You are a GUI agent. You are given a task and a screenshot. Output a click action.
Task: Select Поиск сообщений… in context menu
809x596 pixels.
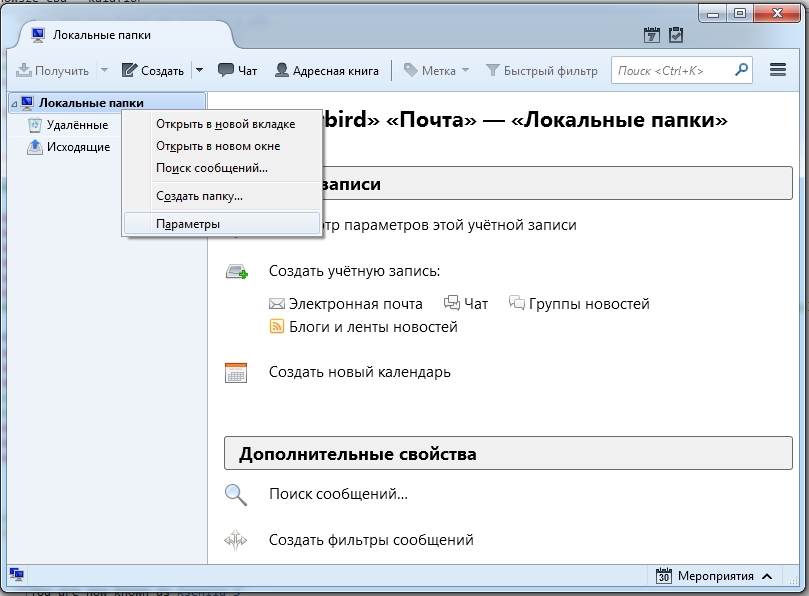click(222, 168)
